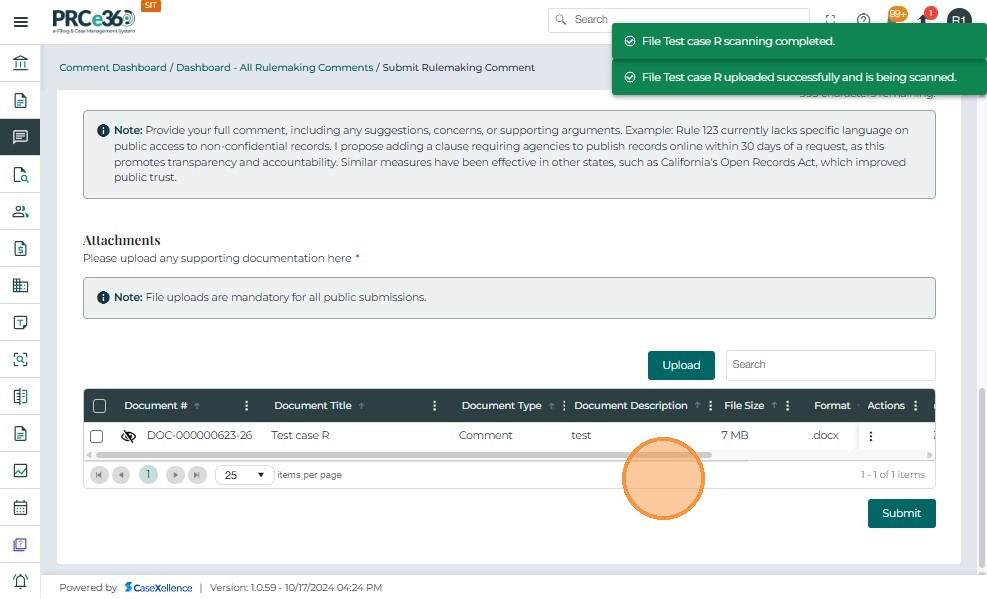
Task: Open the document page sidebar icon below the courthouse
Action: click(x=20, y=101)
